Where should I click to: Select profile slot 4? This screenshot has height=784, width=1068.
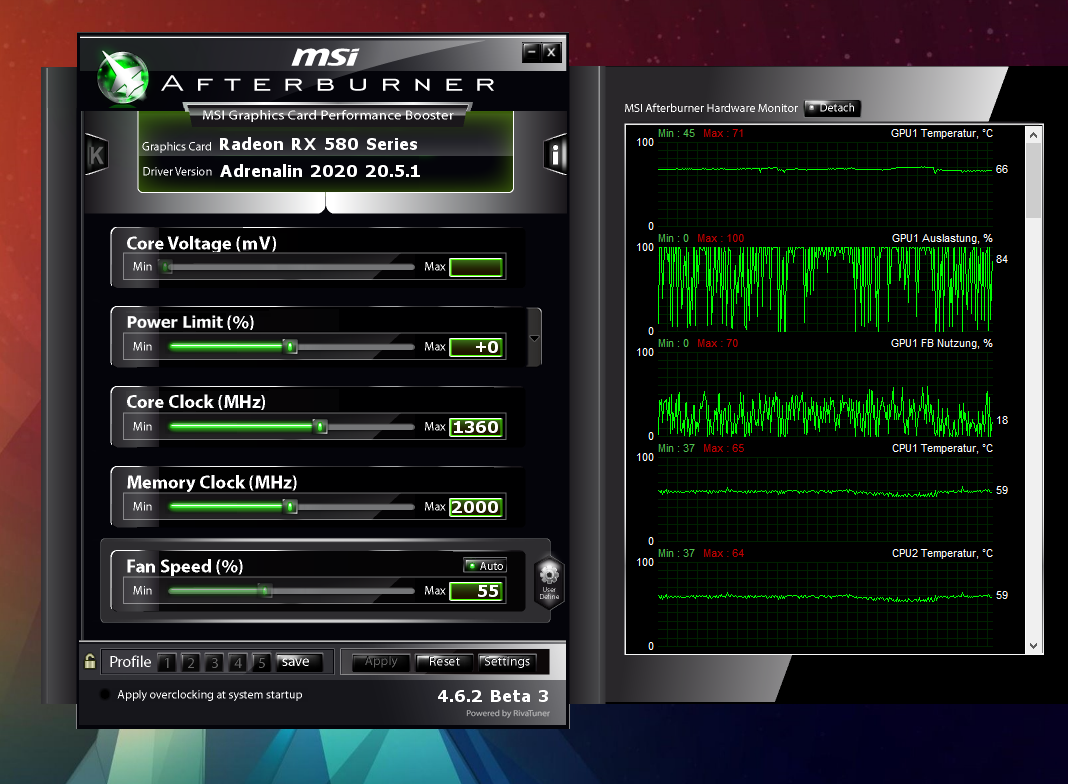238,662
